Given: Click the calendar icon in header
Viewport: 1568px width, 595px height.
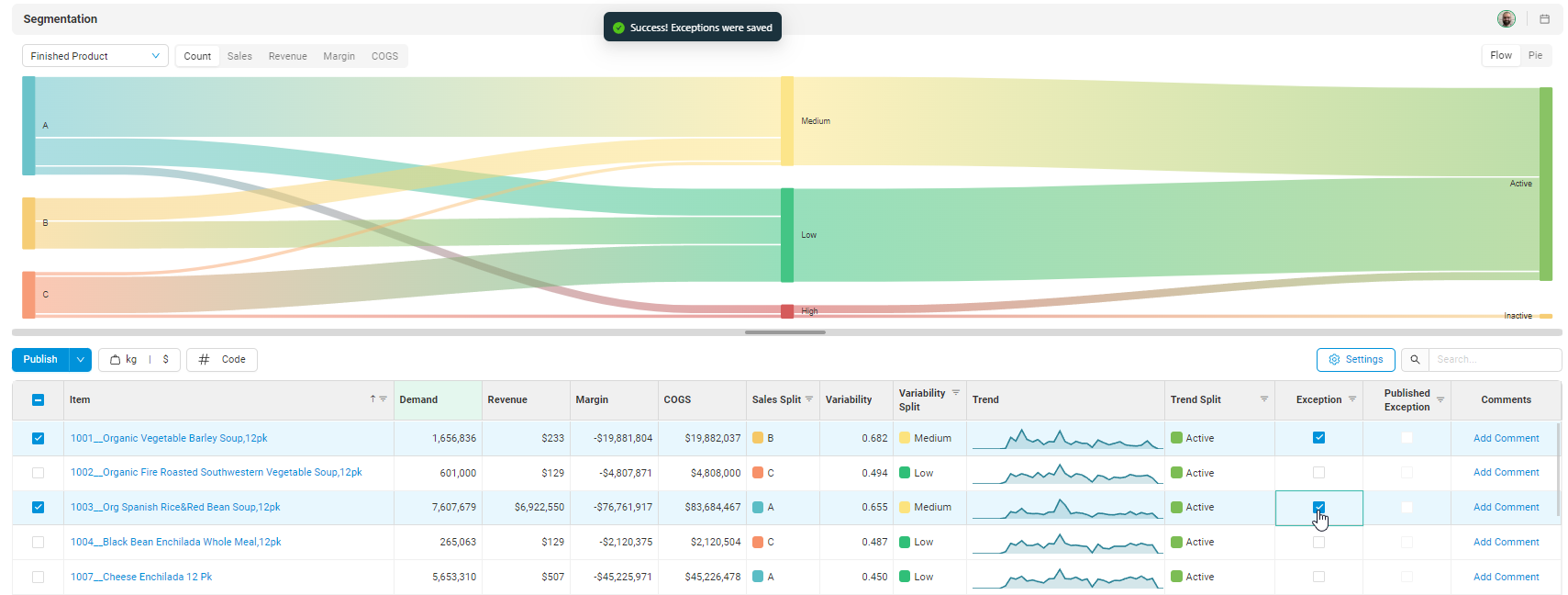Looking at the screenshot, I should (1544, 19).
